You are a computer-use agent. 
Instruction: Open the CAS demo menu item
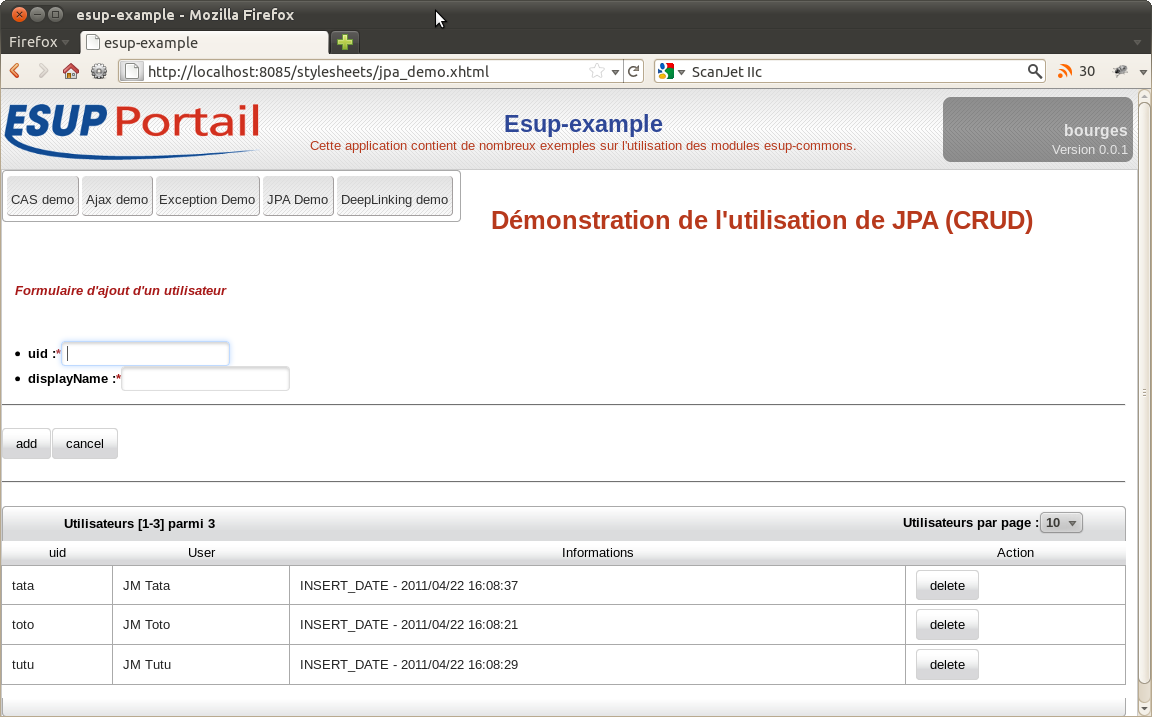click(x=42, y=199)
